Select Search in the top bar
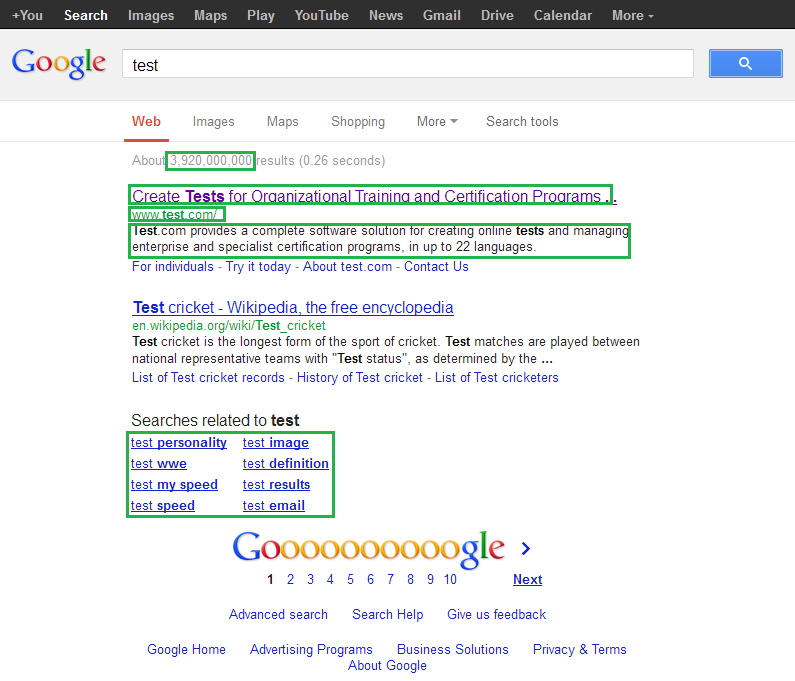 click(86, 16)
